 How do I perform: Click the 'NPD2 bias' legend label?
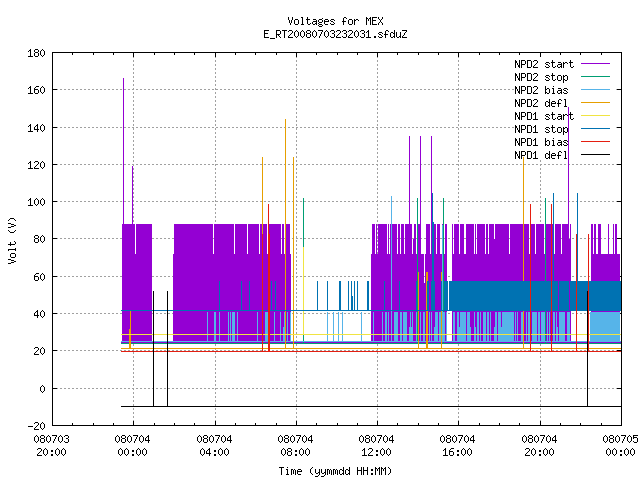pos(541,90)
